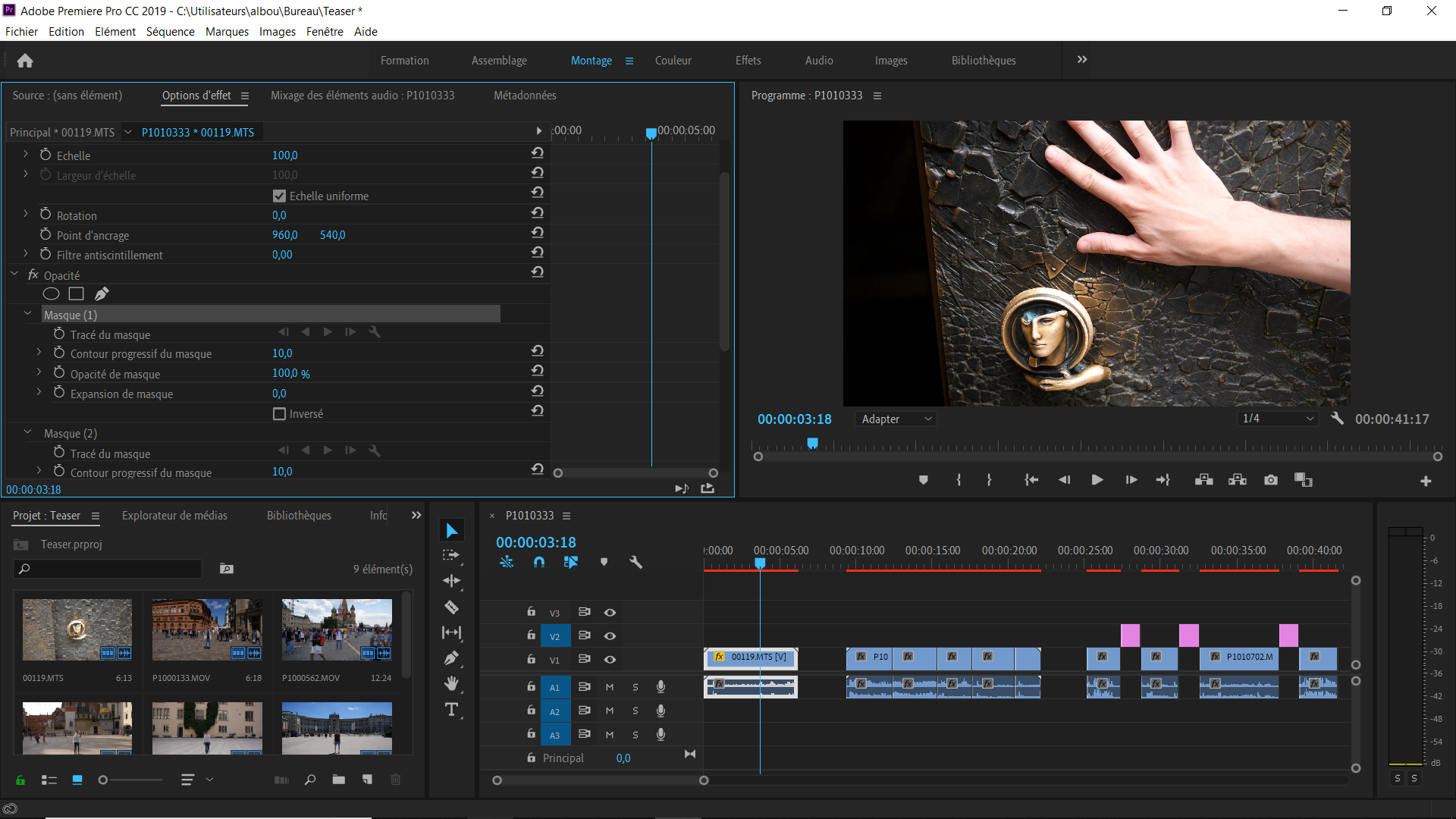The width and height of the screenshot is (1456, 819).
Task: Mark In point in Program monitor
Action: point(959,480)
